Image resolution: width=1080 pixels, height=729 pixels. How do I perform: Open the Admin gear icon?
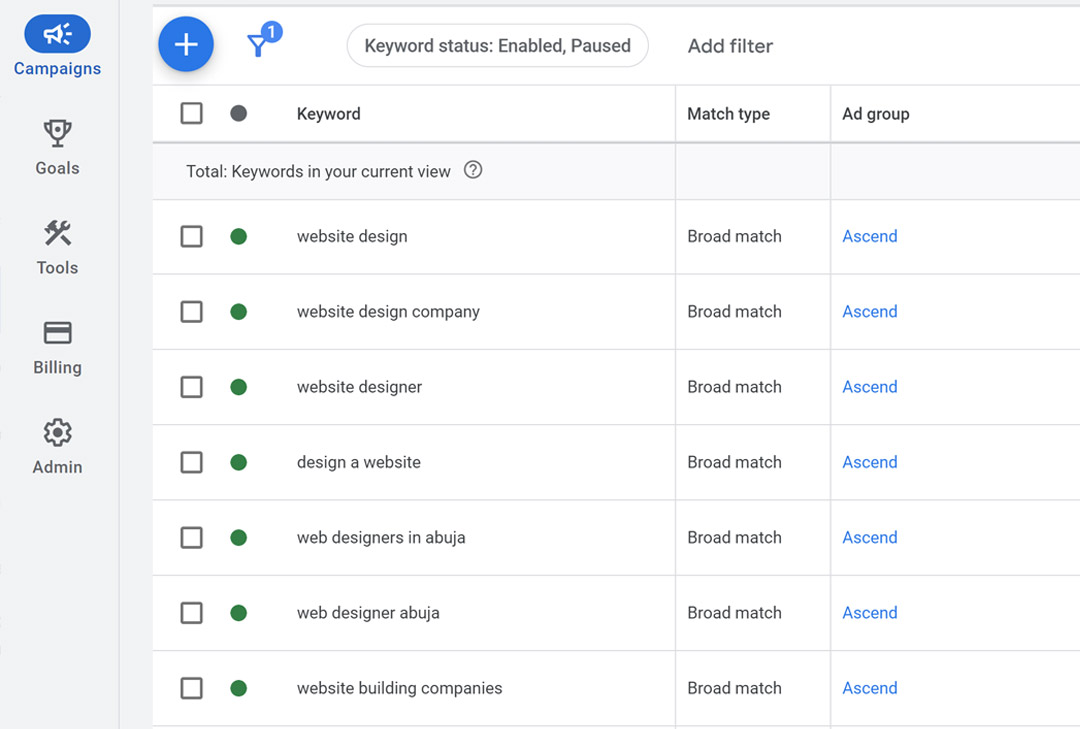pos(57,433)
